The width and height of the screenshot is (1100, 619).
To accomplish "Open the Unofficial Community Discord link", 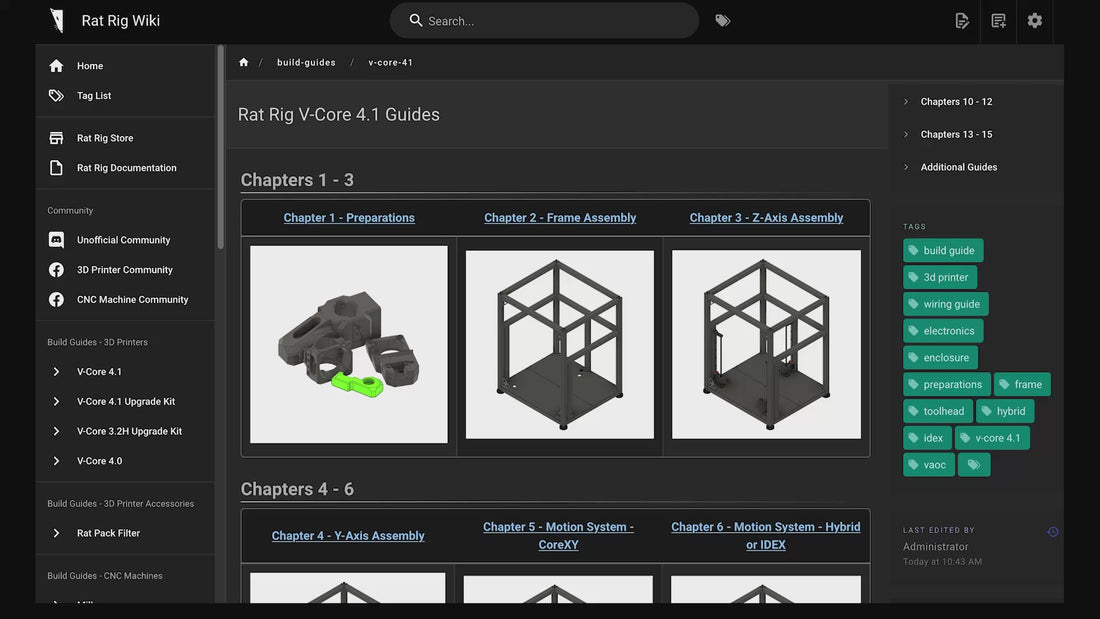I will [x=123, y=240].
